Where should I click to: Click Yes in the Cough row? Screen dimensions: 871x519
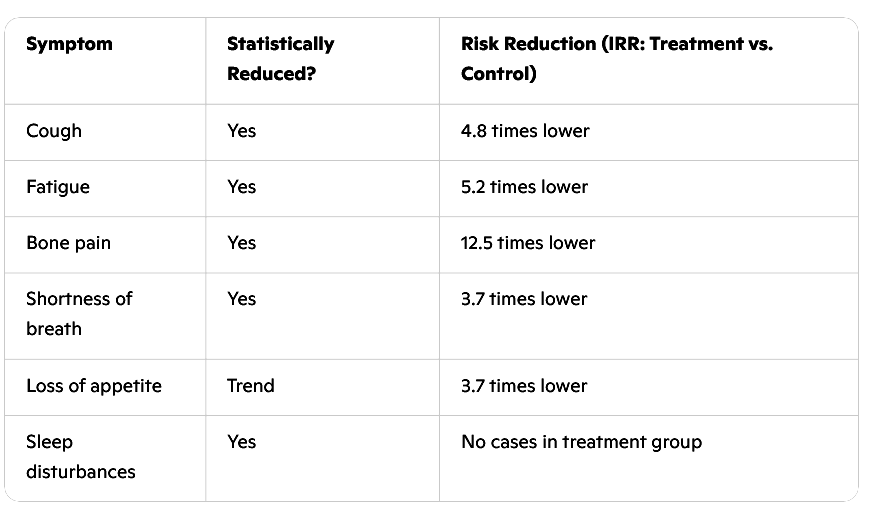(241, 131)
